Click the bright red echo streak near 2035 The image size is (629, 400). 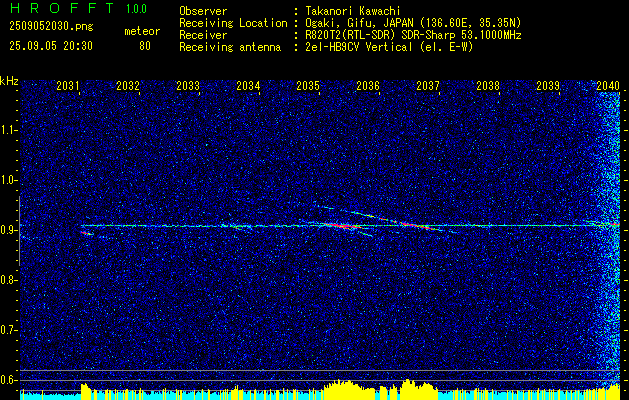[341, 226]
